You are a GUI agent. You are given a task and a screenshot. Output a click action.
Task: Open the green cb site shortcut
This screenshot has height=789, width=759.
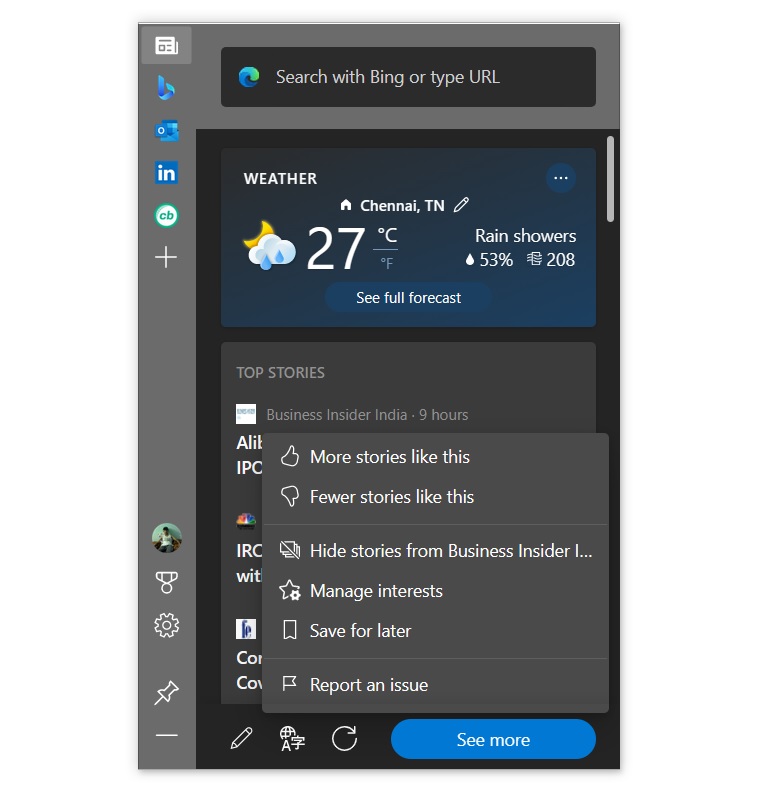167,216
